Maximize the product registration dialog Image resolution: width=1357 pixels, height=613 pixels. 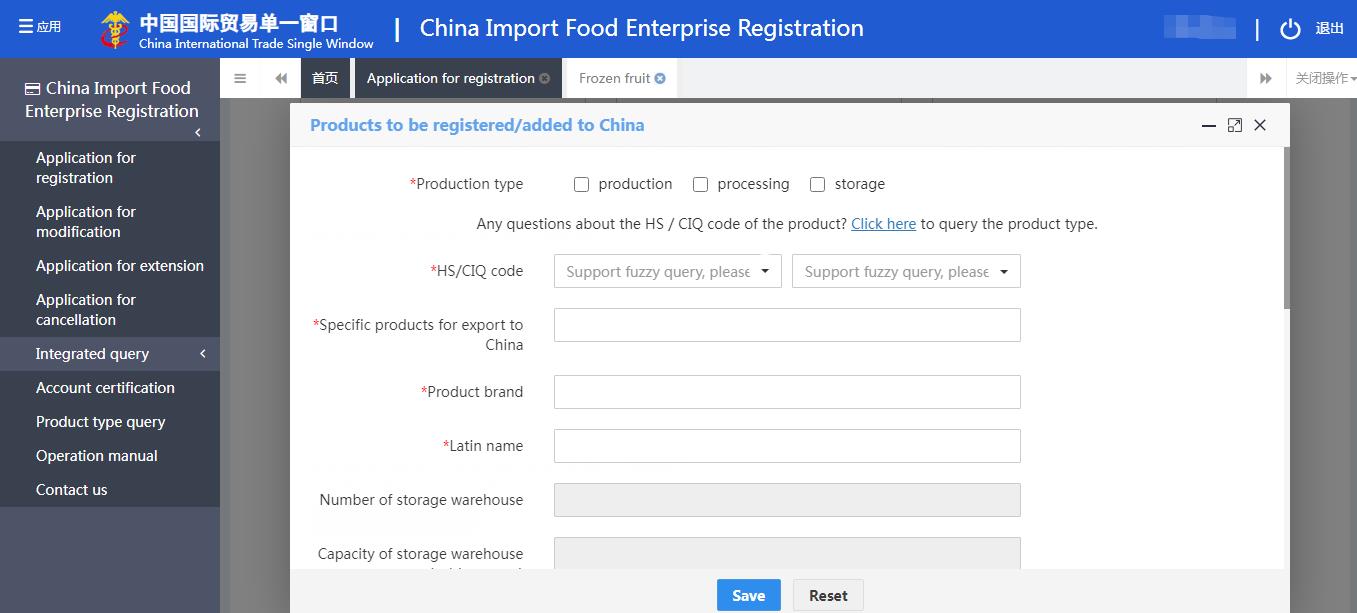coord(1235,125)
